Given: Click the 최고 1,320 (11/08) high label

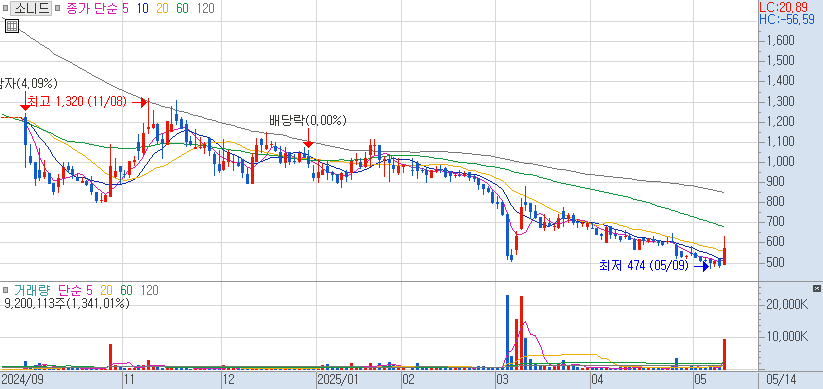Looking at the screenshot, I should point(77,102).
